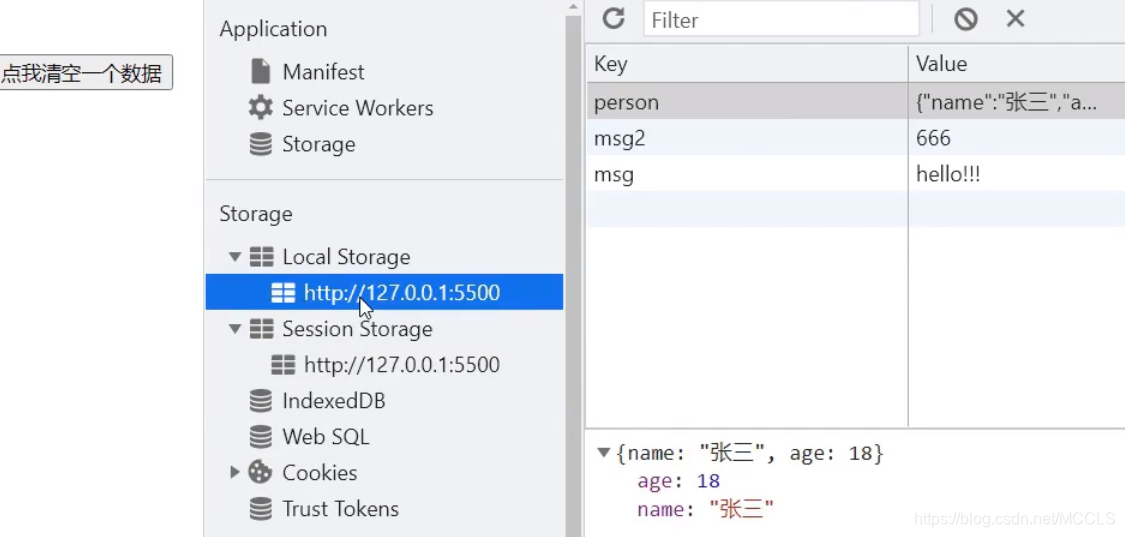Click the refresh storage icon
1125x537 pixels.
(613, 18)
